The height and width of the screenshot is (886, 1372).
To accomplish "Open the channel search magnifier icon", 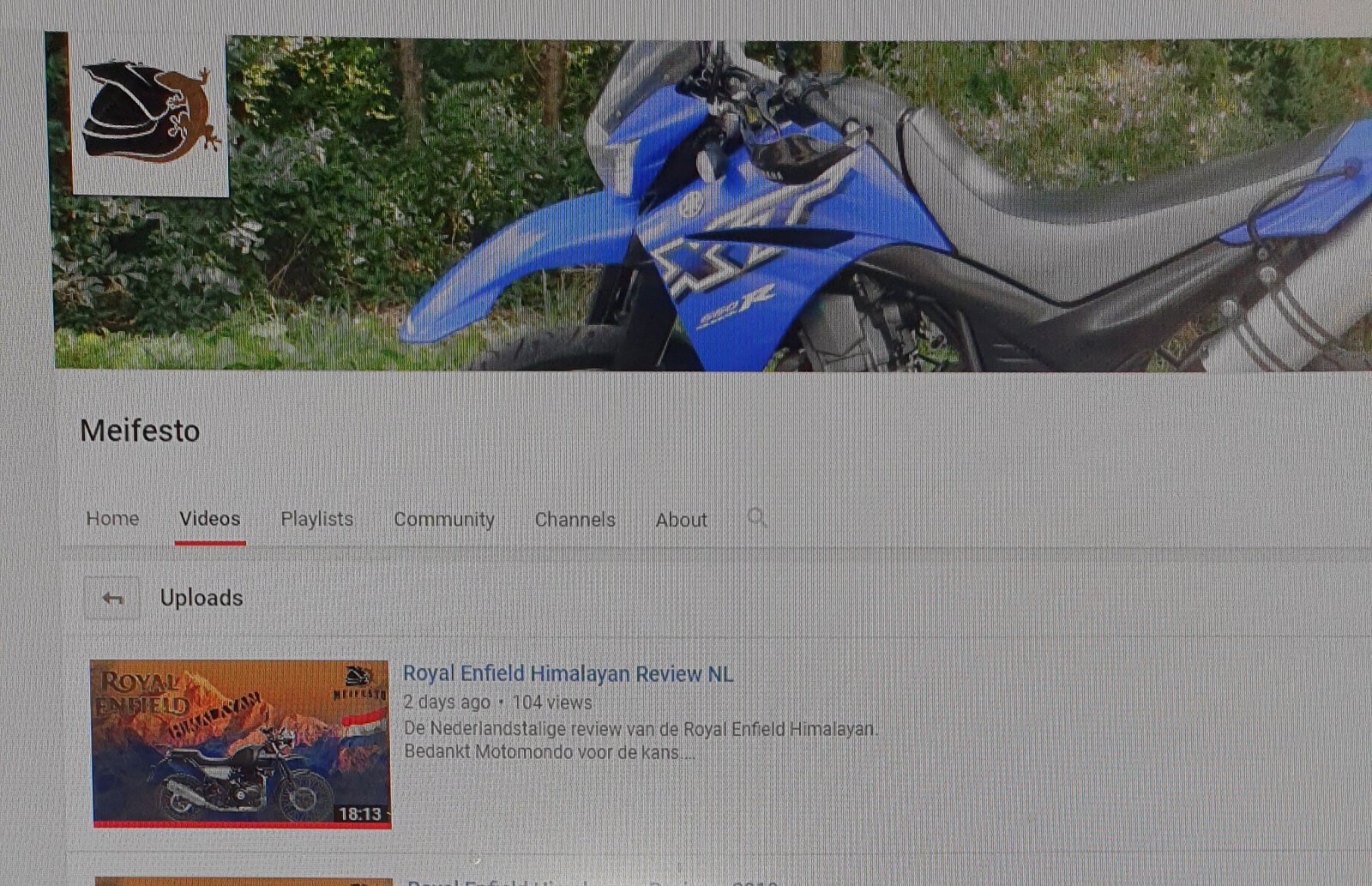I will click(x=756, y=517).
